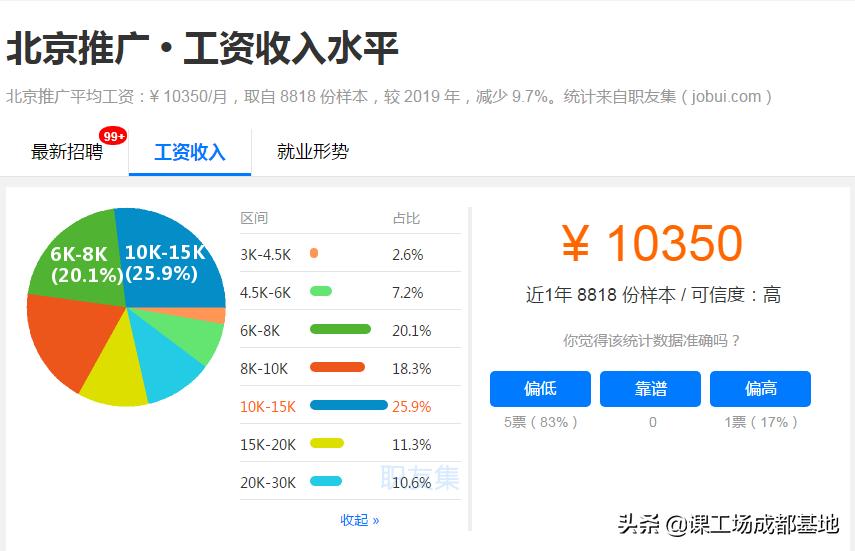Vote 靠谱 on data accuracy

650,388
